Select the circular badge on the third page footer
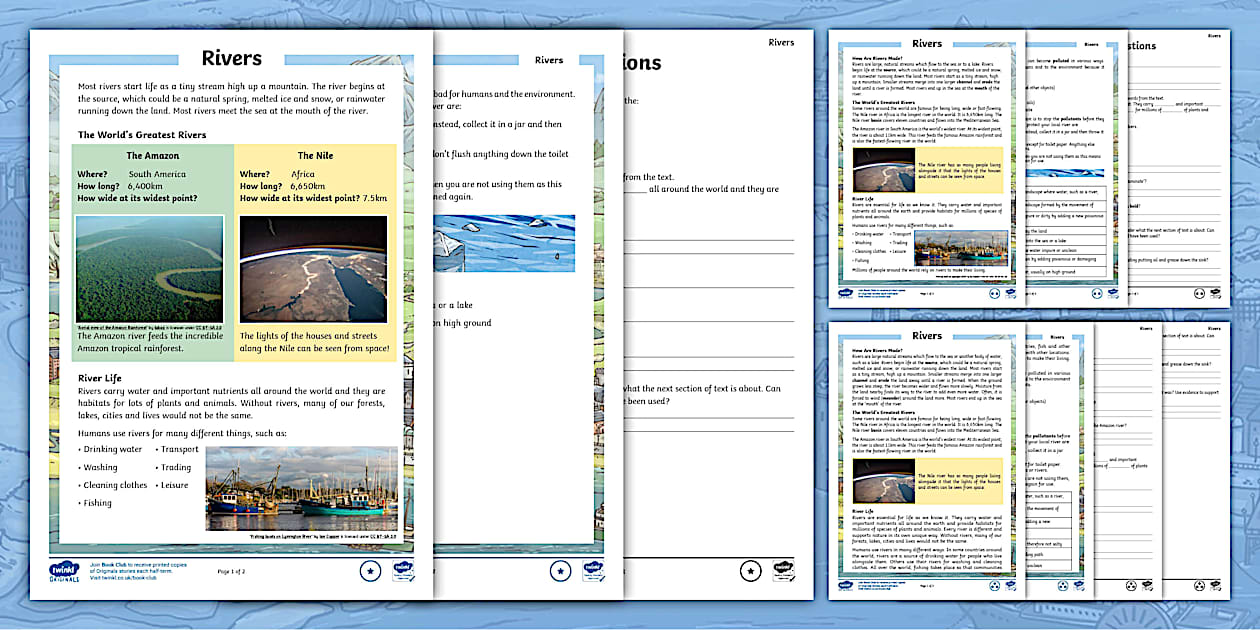Screen dimensions: 1260x630 coord(750,571)
